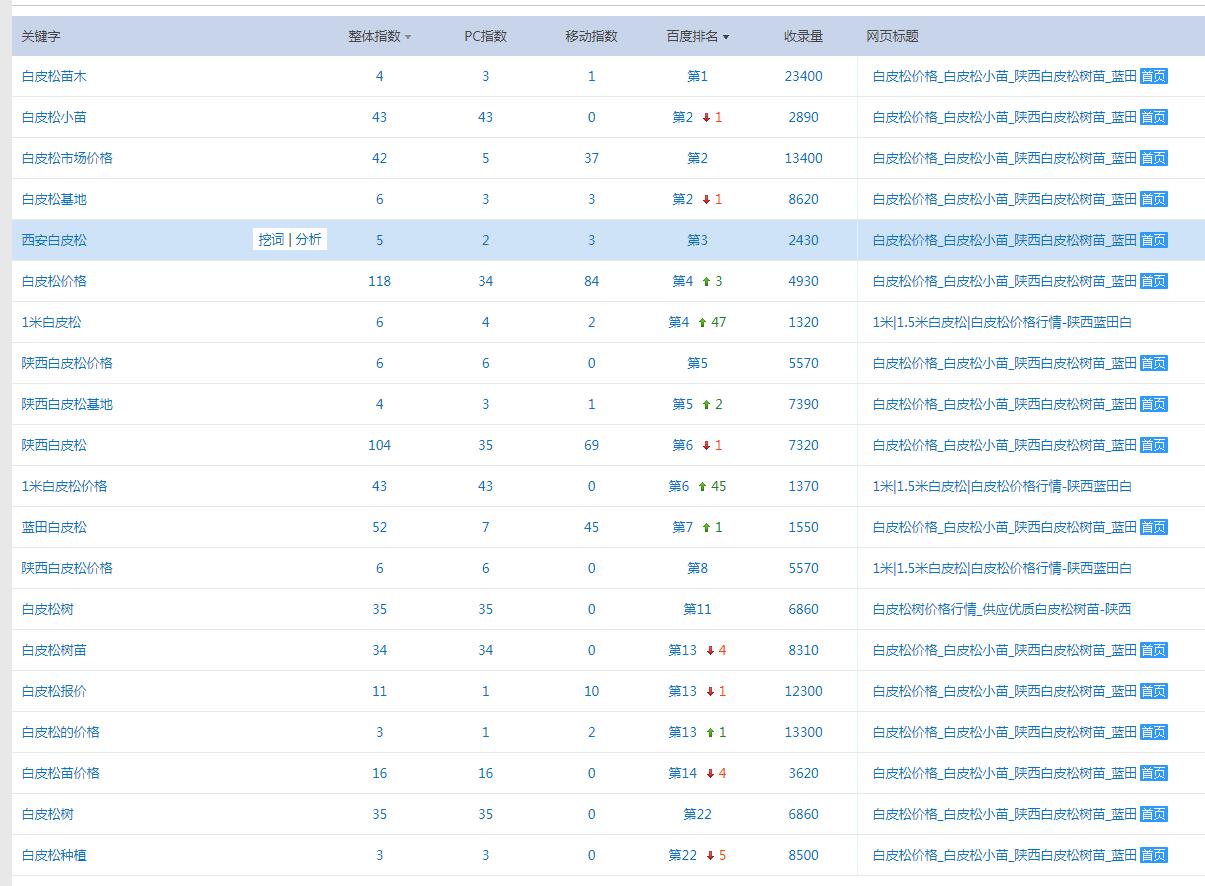Open page title in the 1米白皮松价格 row
Image resolution: width=1205 pixels, height=886 pixels.
click(1002, 486)
